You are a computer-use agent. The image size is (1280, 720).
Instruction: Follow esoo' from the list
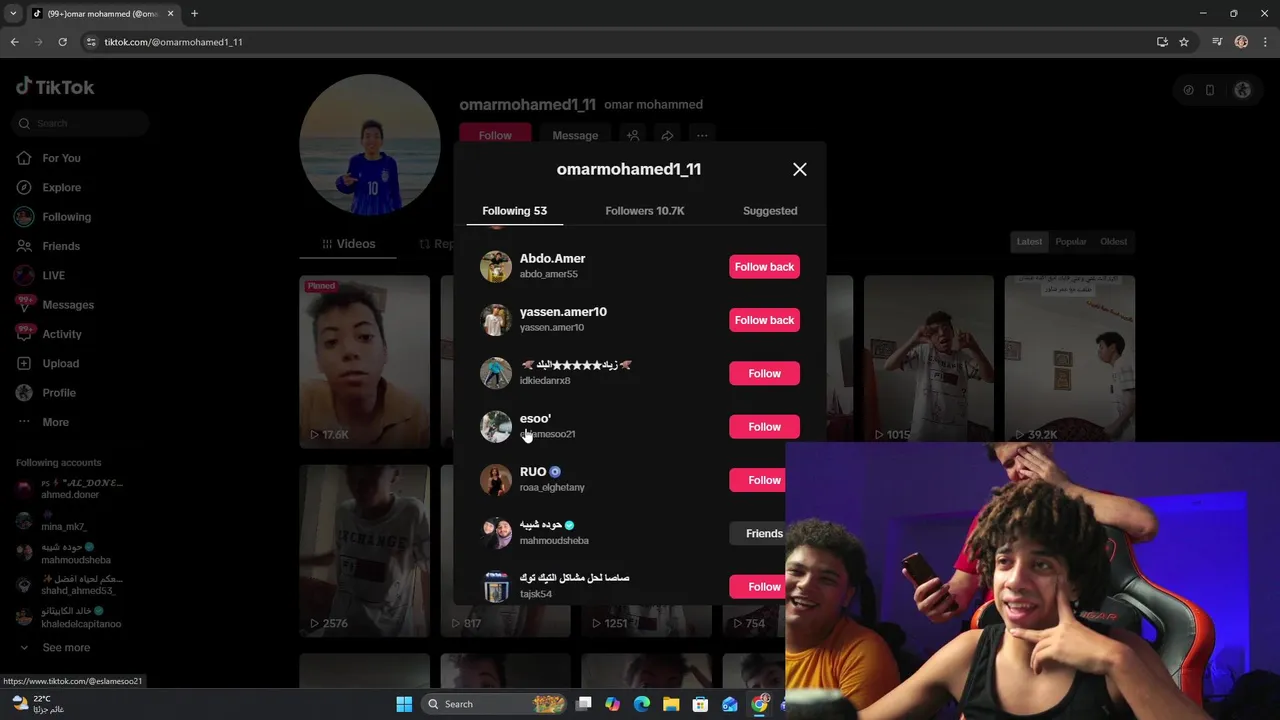[x=764, y=427]
